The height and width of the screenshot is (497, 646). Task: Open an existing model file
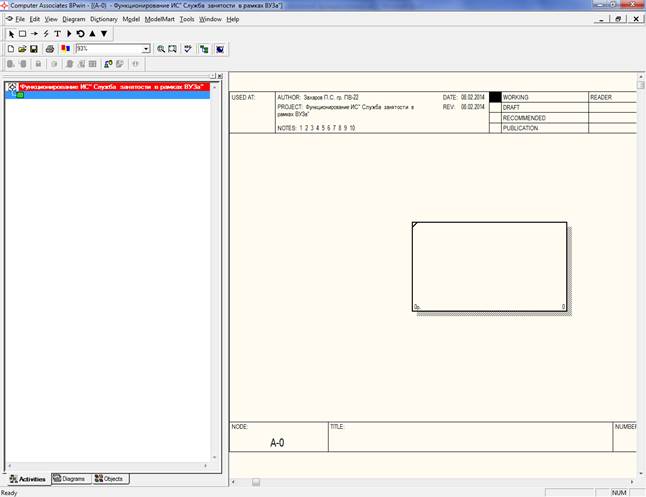22,49
